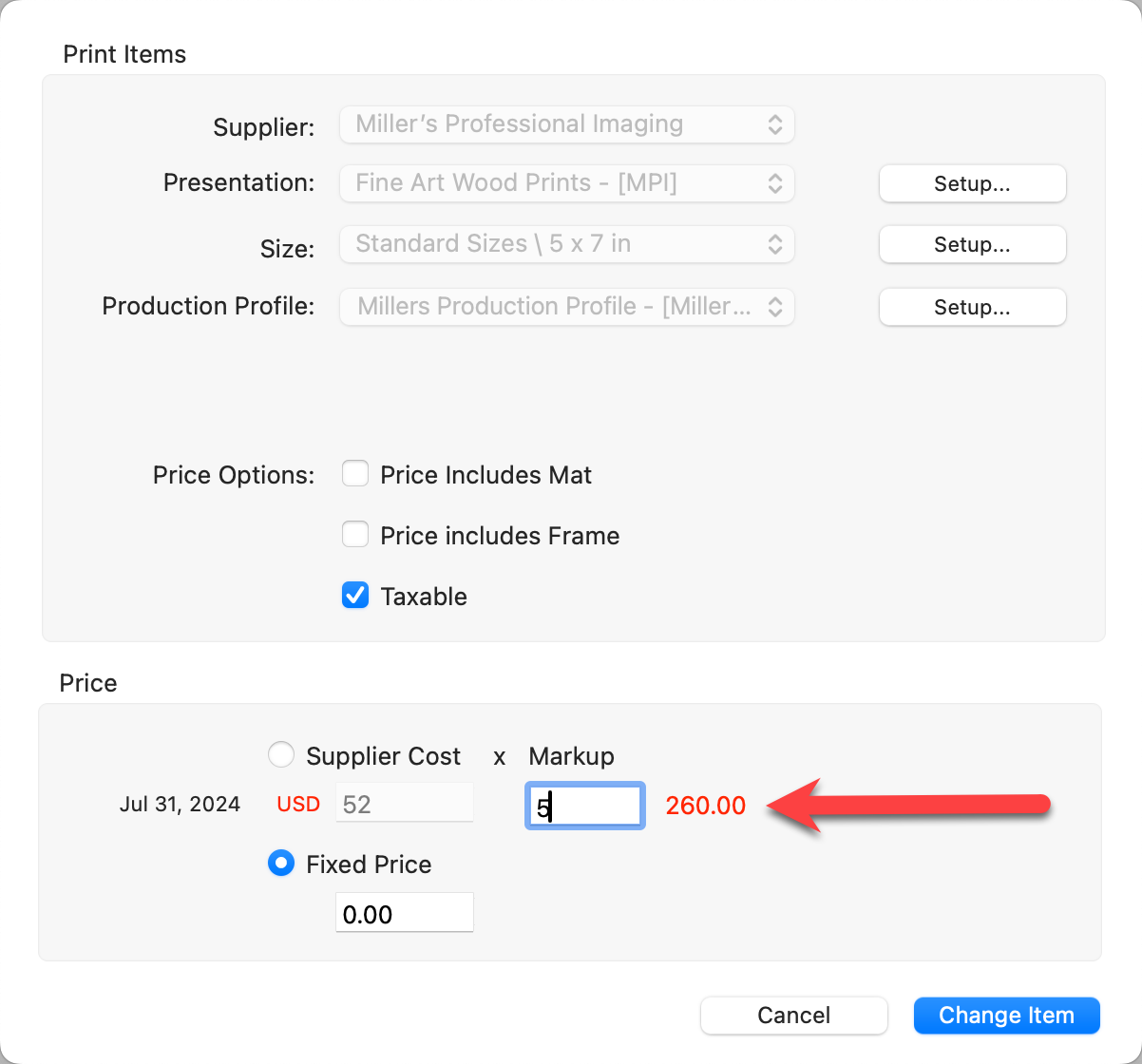
Task: Enable Price Includes Mat checkbox
Action: coord(355,474)
